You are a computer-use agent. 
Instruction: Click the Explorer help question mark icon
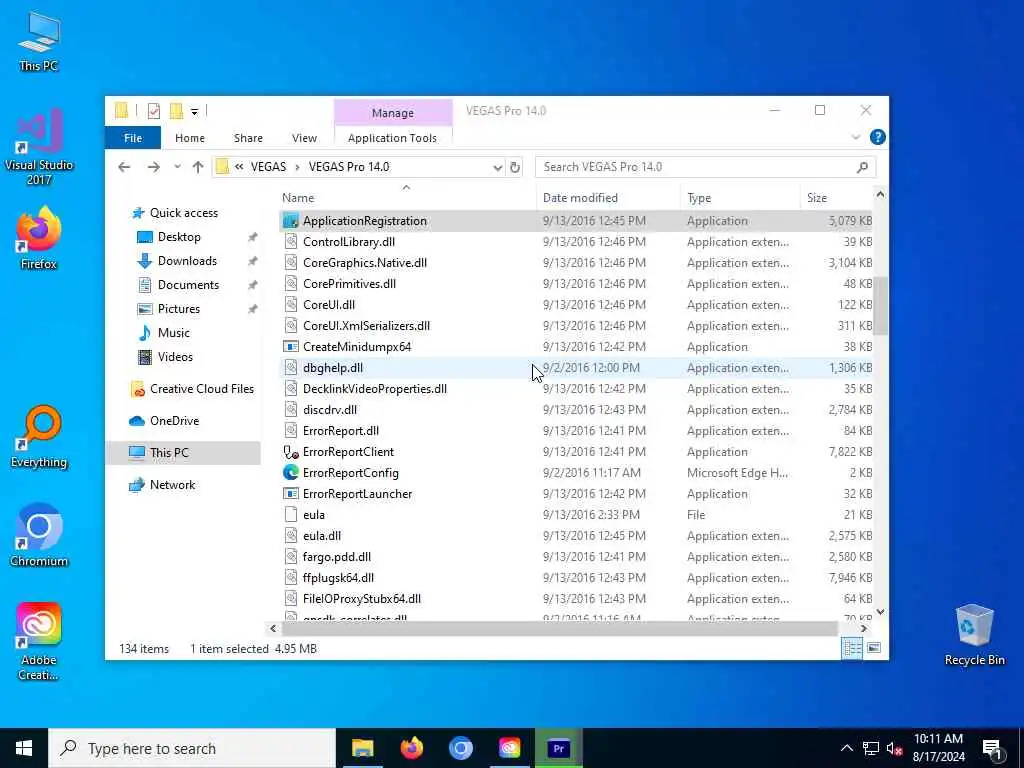[878, 137]
